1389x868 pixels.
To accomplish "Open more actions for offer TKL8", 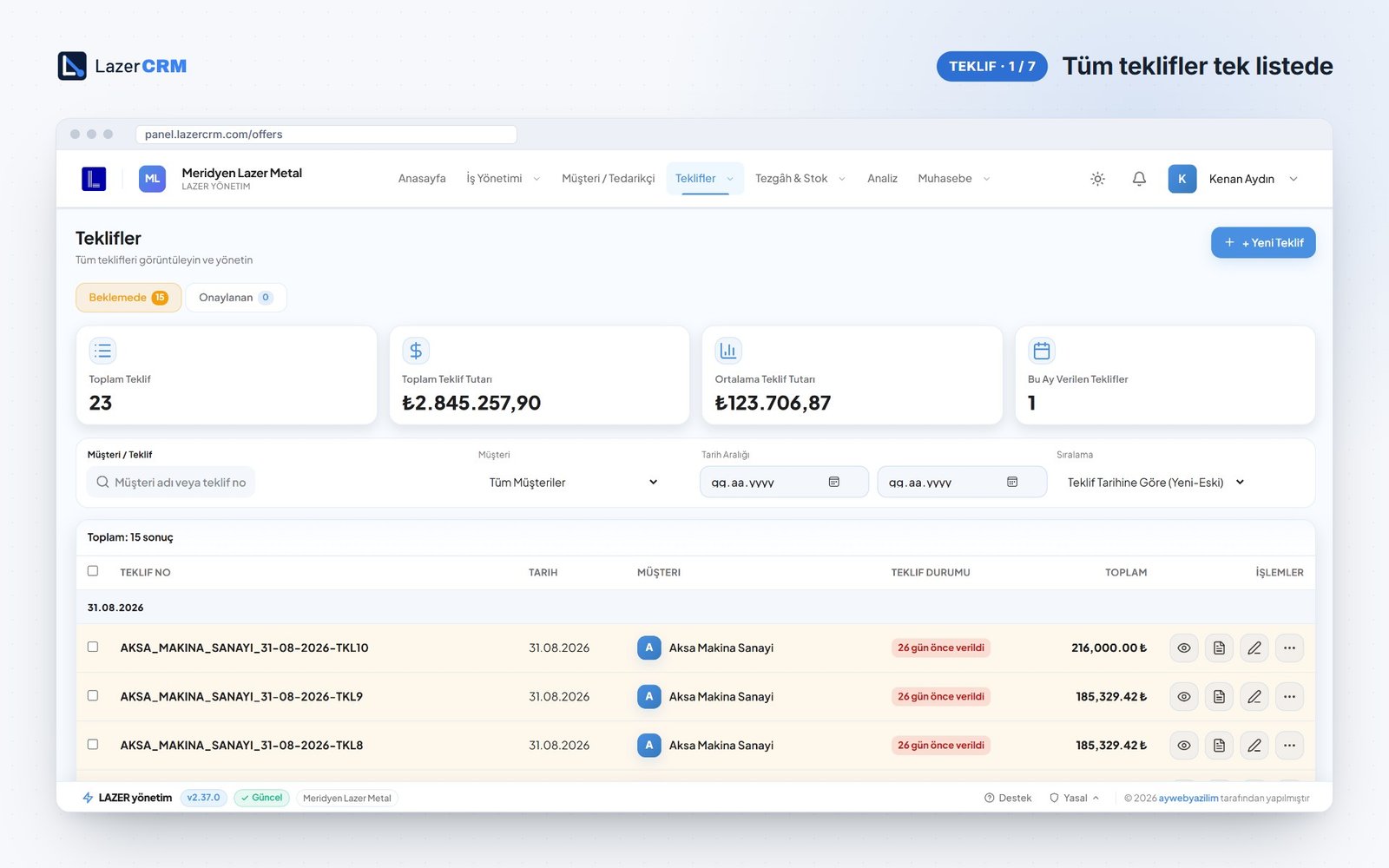I will [x=1290, y=746].
